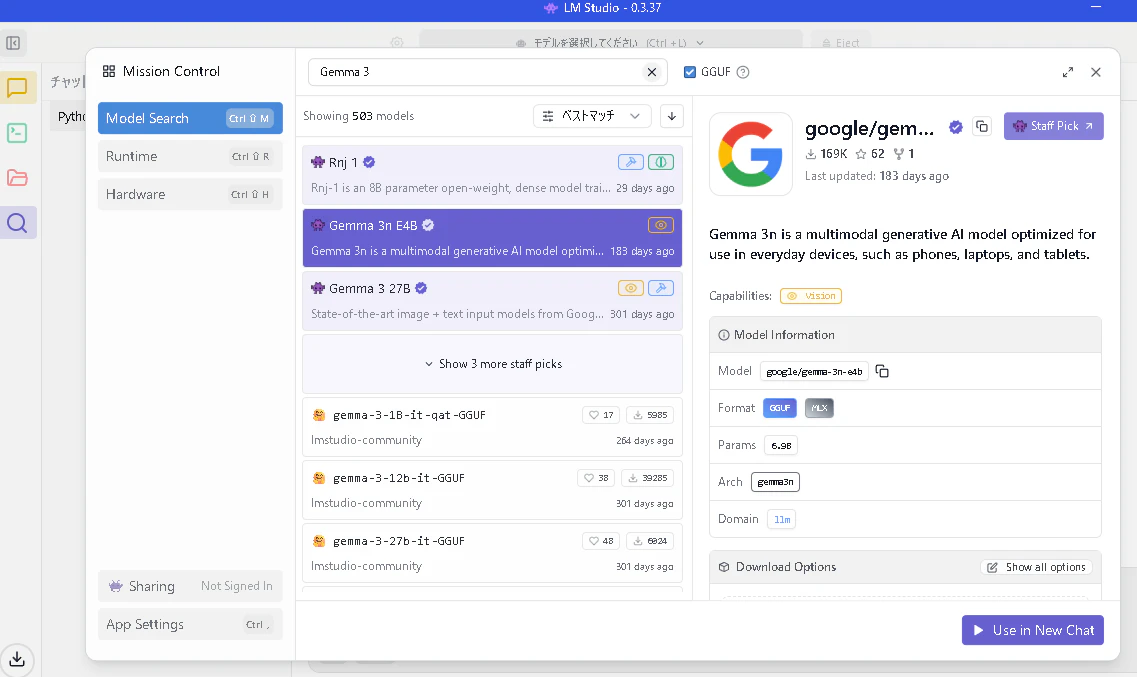The height and width of the screenshot is (677, 1137).
Task: Select the Runtime tab
Action: (x=190, y=157)
